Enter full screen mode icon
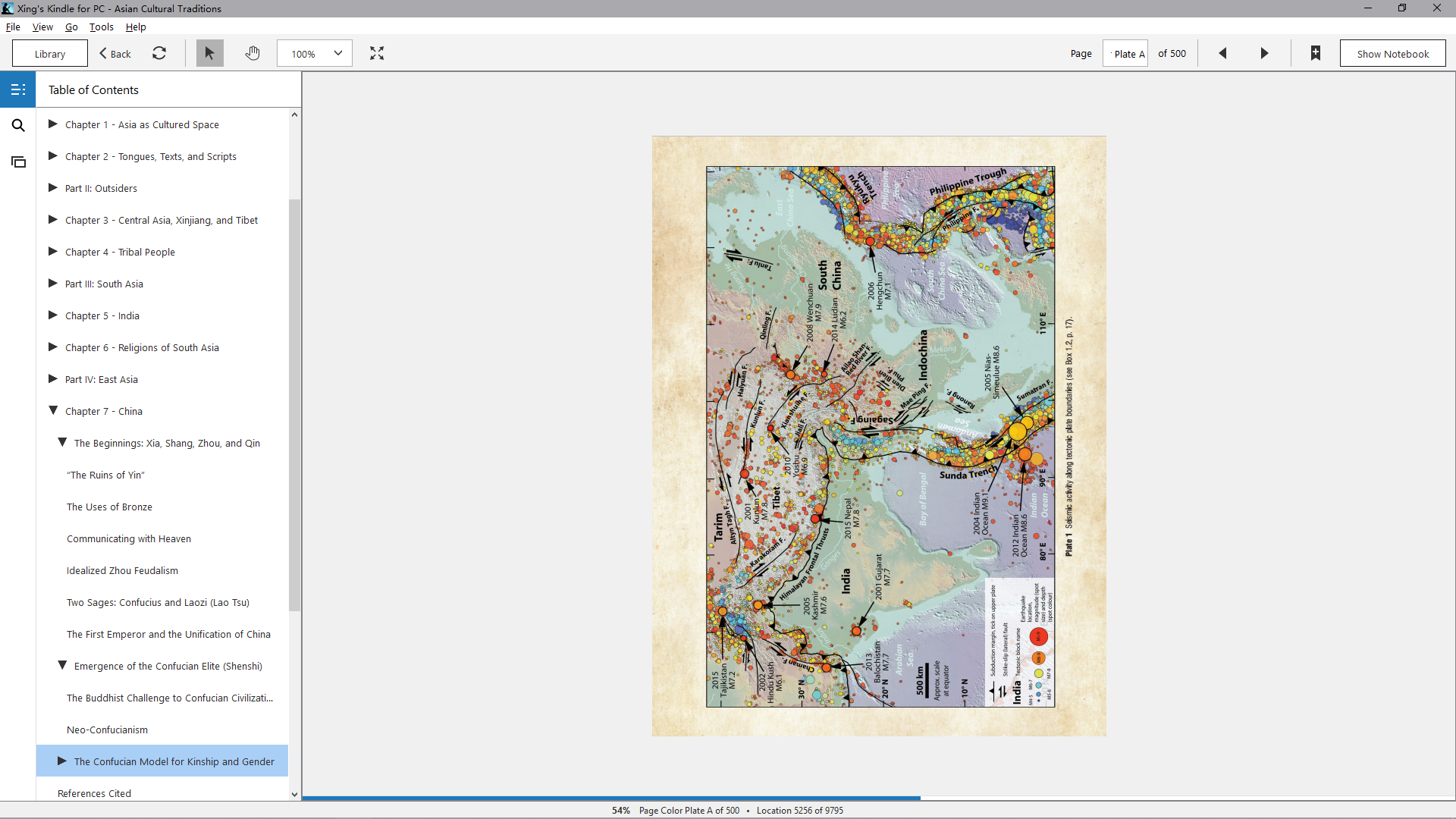This screenshot has width=1456, height=819. tap(377, 53)
